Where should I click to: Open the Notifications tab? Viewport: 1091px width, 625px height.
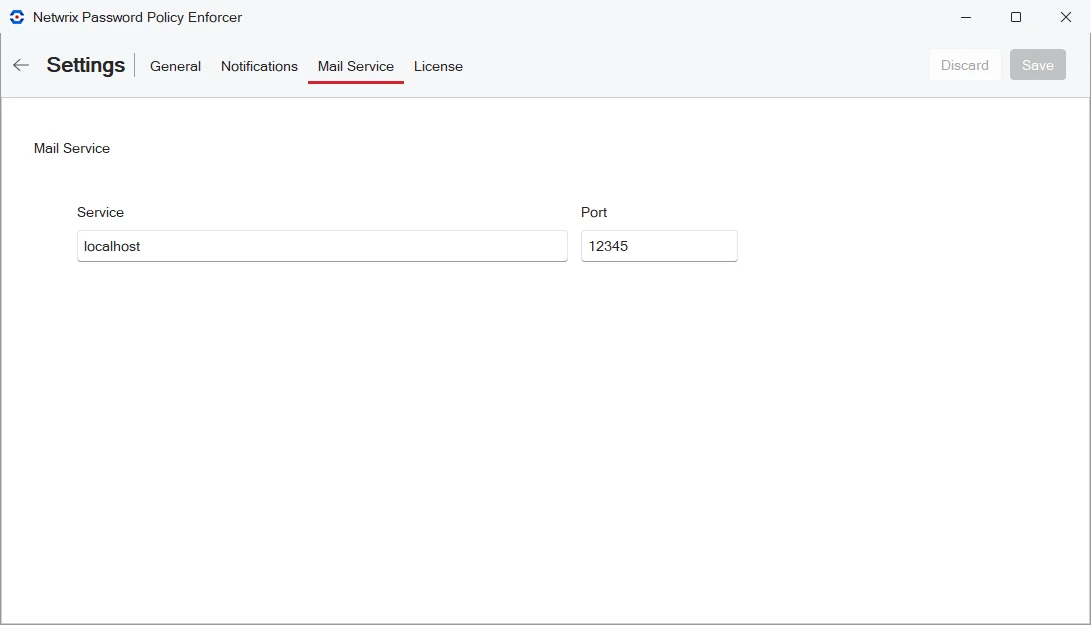(x=259, y=66)
